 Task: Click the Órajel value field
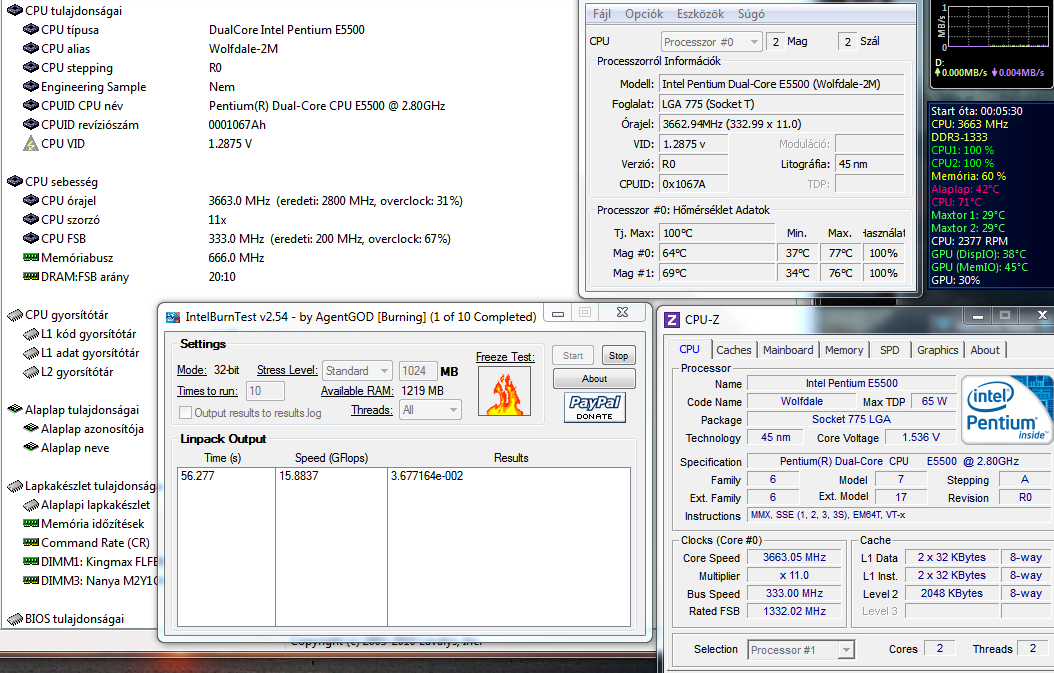(x=782, y=124)
